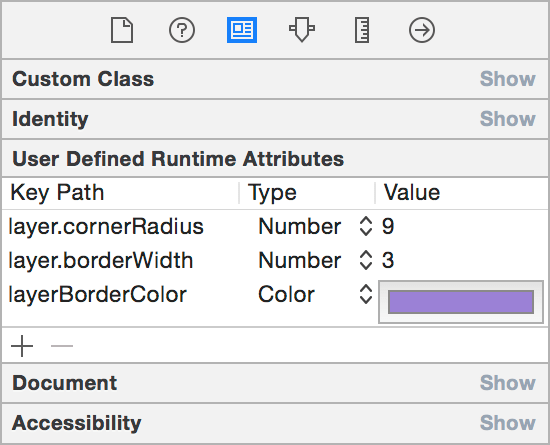Click the Identity section title
Image resolution: width=550 pixels, height=445 pixels.
click(x=50, y=119)
